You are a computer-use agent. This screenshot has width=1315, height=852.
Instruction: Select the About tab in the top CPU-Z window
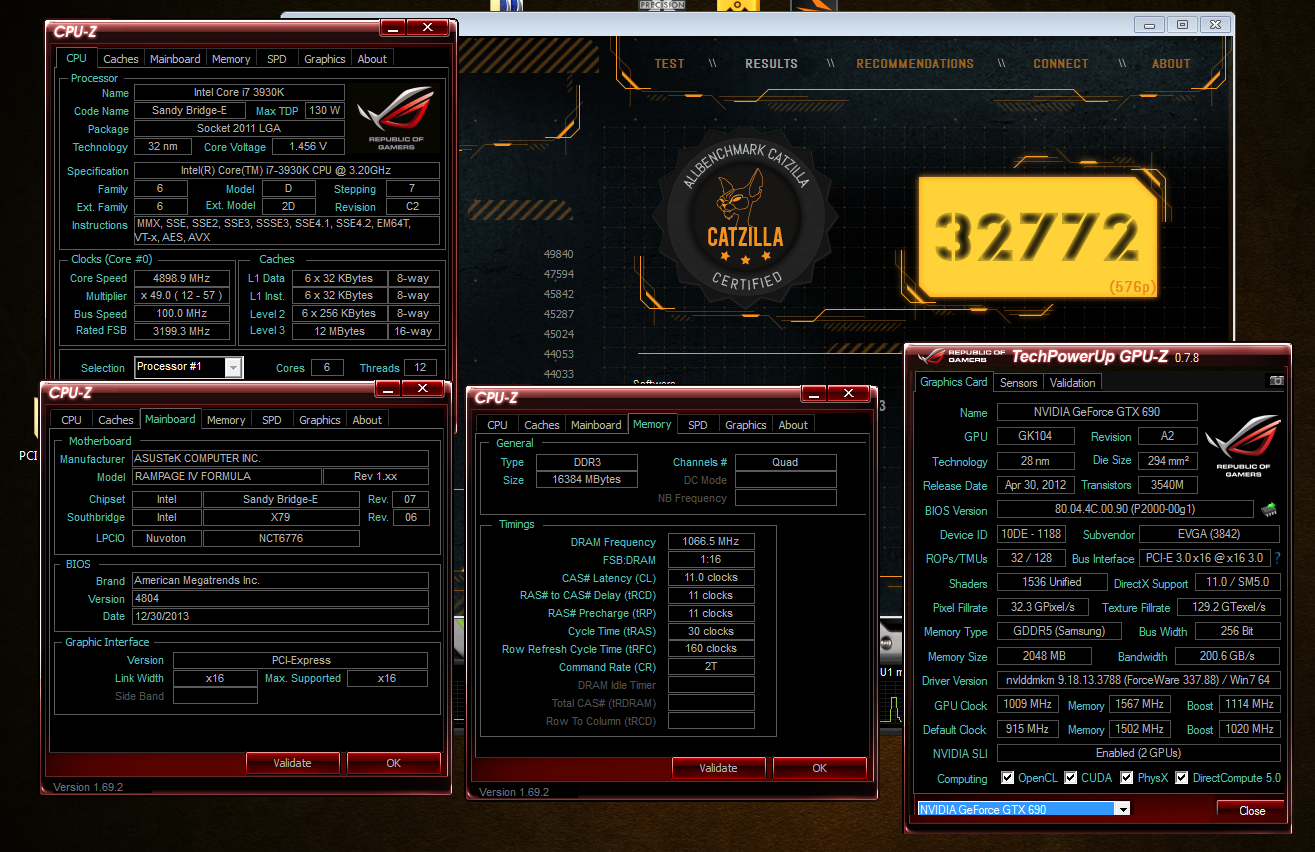pos(372,59)
